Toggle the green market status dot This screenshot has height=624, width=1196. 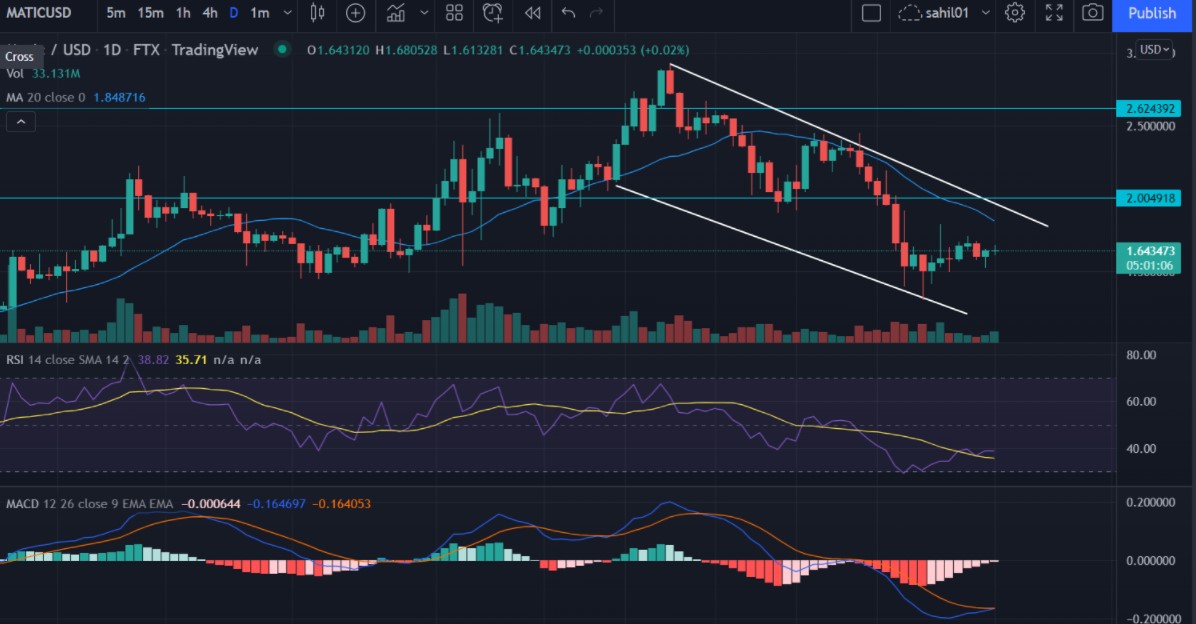pyautogui.click(x=283, y=50)
